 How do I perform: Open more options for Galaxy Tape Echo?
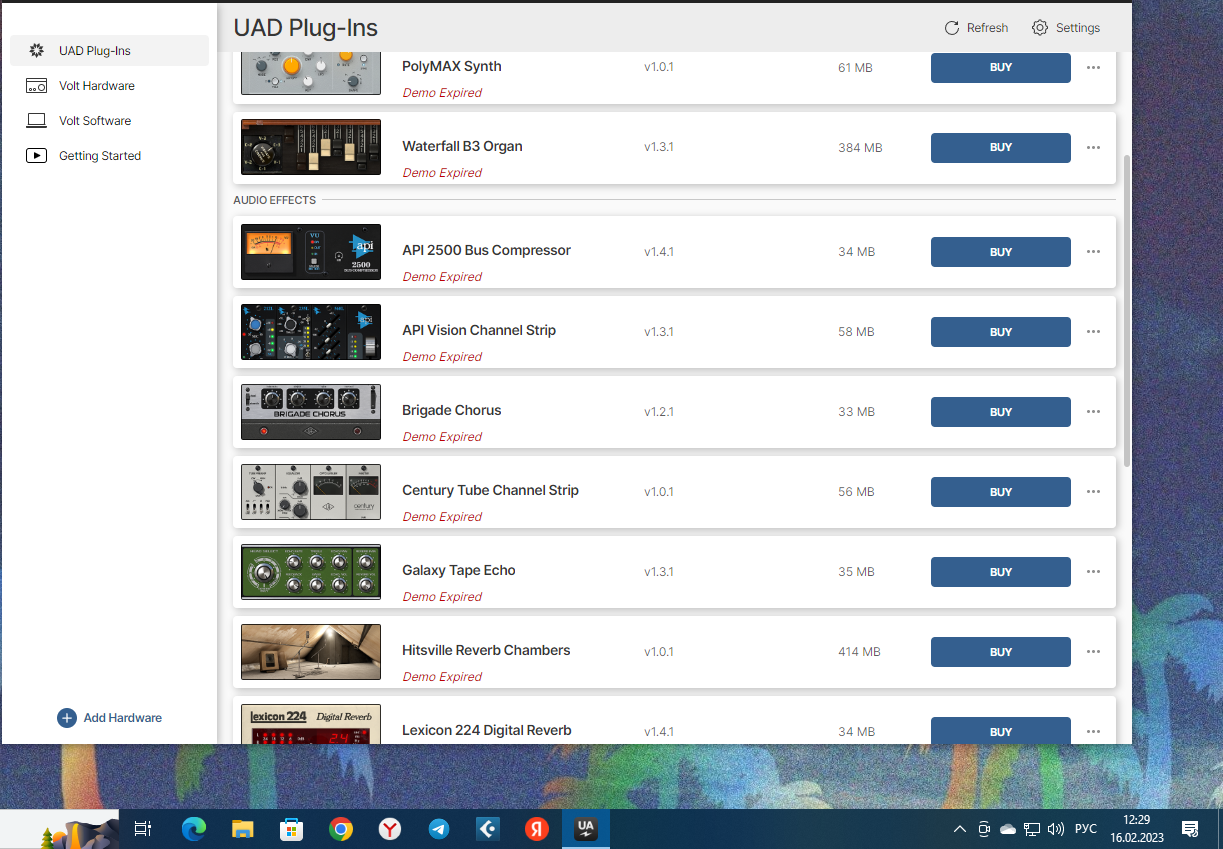click(1093, 572)
